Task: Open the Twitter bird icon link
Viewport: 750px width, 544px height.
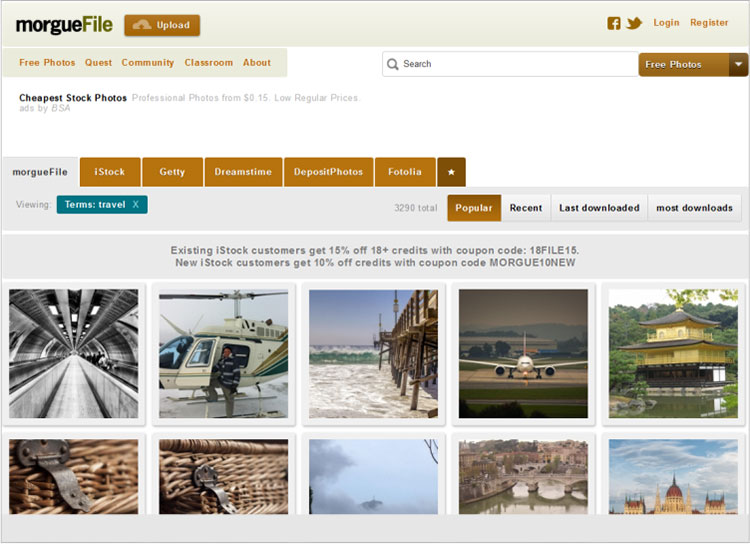Action: [x=634, y=23]
